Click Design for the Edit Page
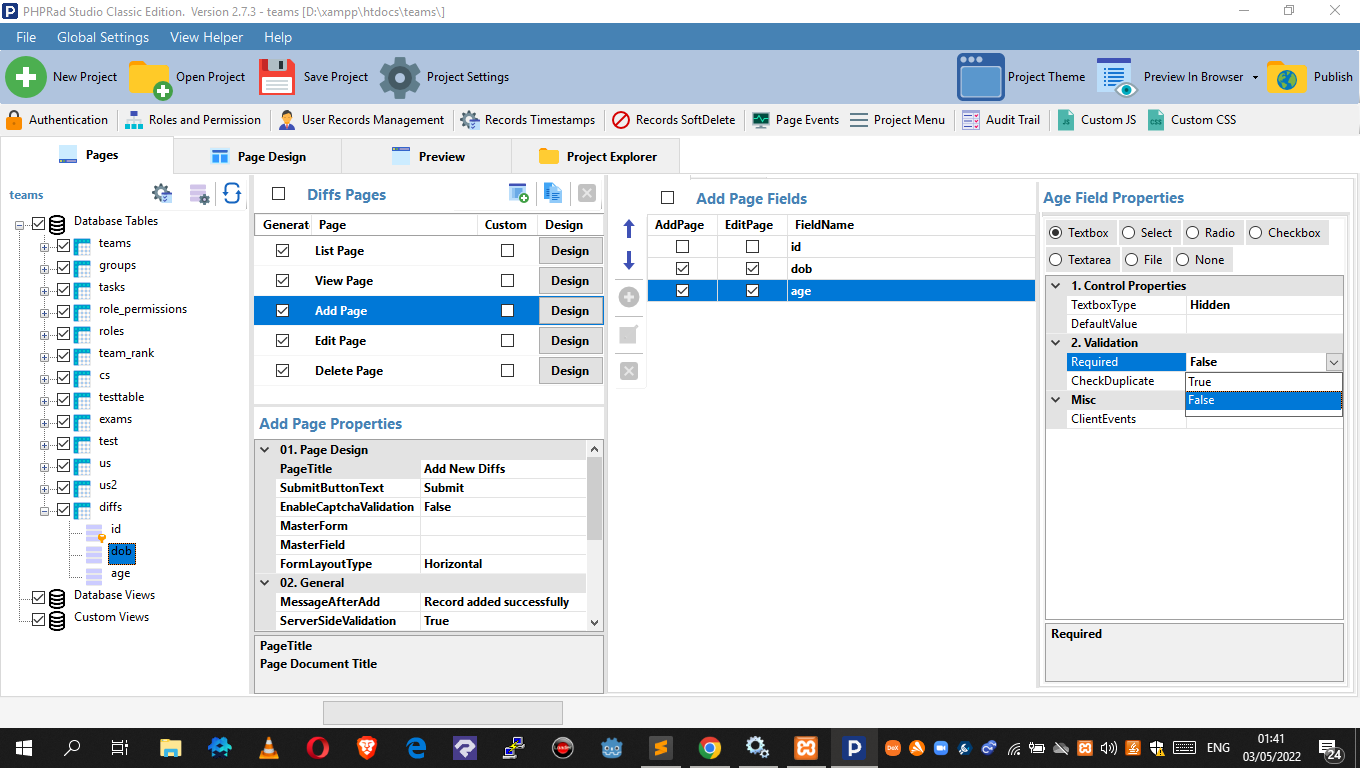1360x768 pixels. (x=570, y=340)
